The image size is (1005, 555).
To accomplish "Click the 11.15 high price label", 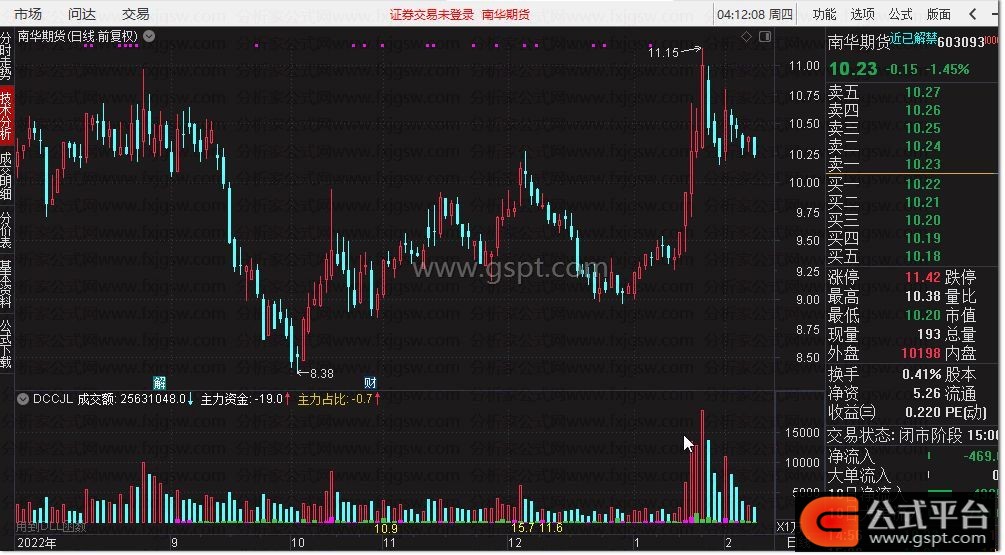I will [x=663, y=53].
